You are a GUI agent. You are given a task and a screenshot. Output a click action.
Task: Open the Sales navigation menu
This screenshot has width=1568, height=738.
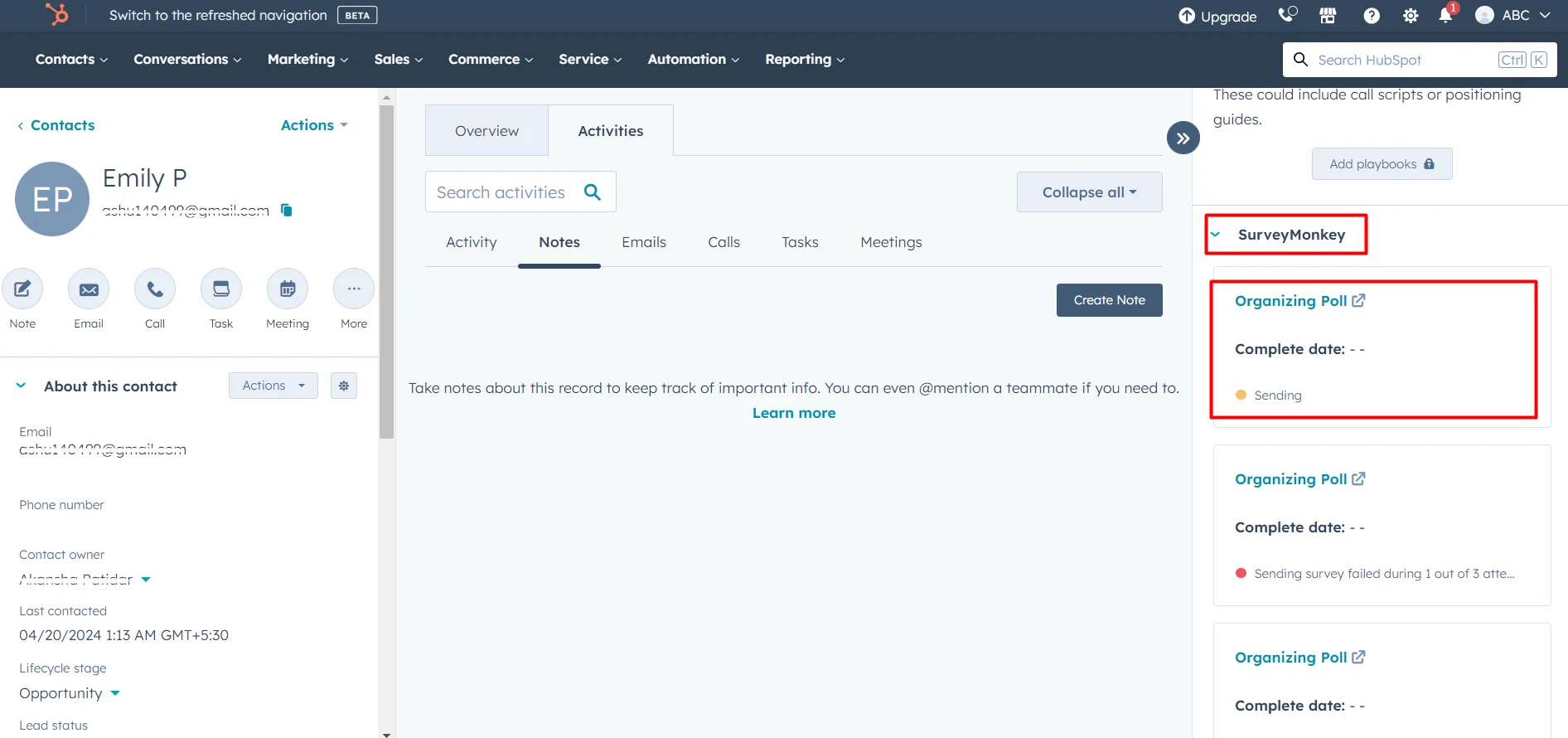coord(398,59)
